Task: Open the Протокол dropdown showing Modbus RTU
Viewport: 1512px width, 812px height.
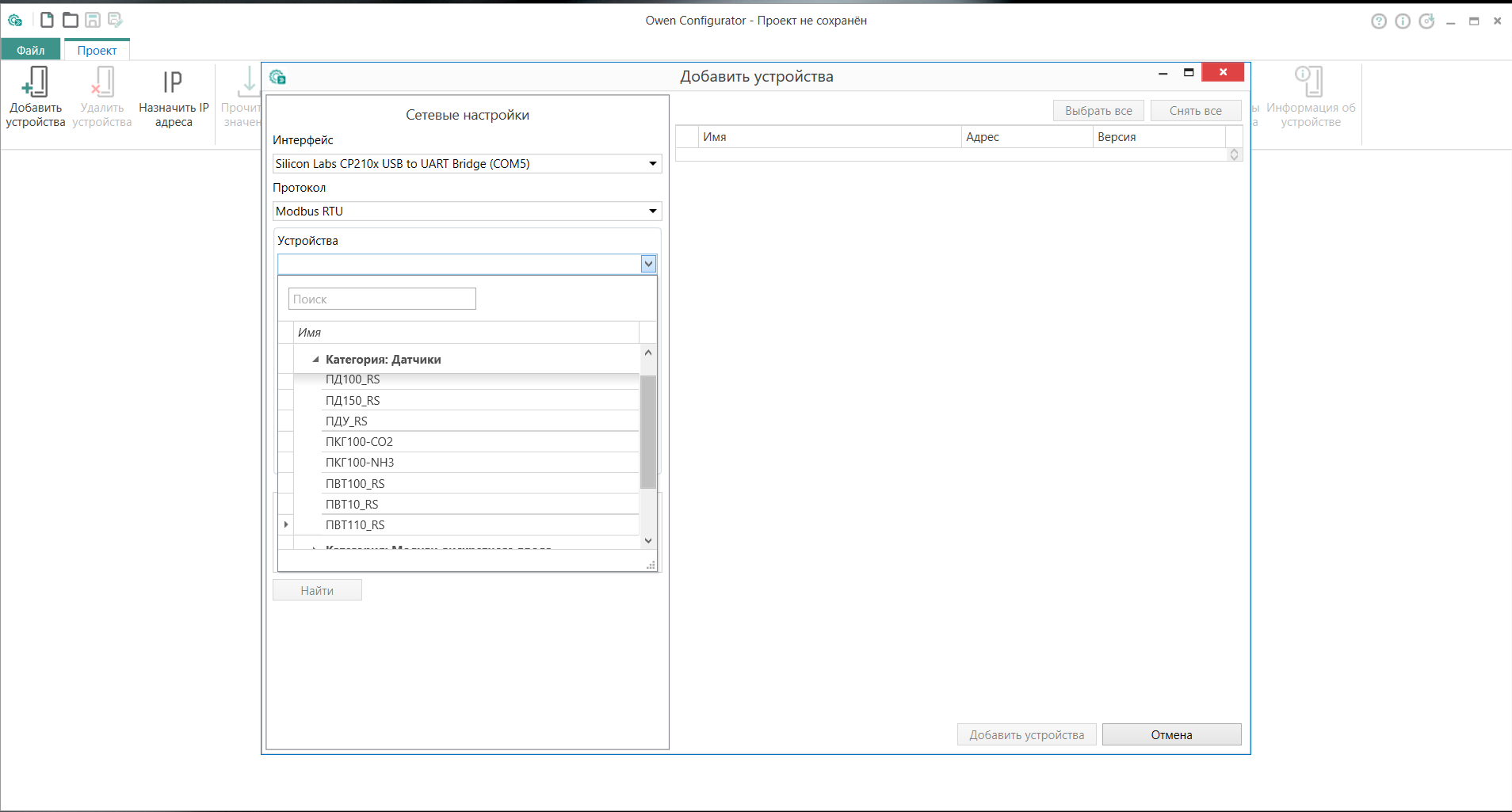Action: [x=467, y=212]
